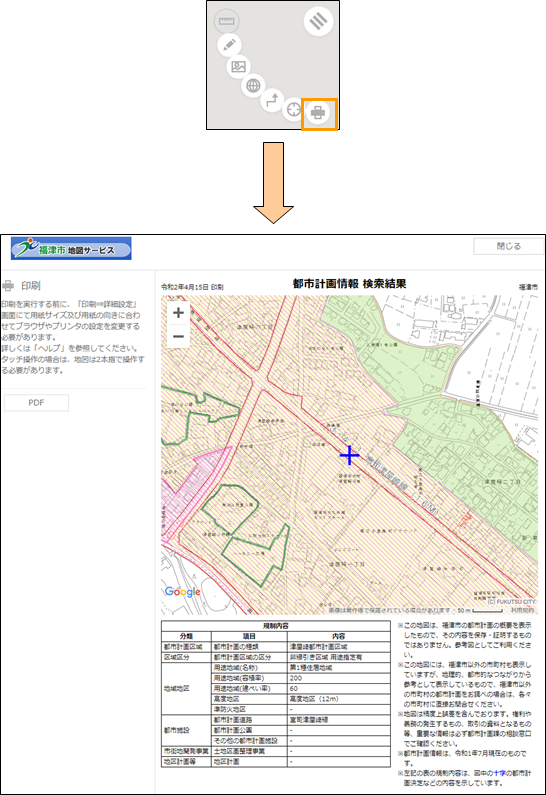Click the crosshair current location icon
546x795 pixels.
pos(293,109)
